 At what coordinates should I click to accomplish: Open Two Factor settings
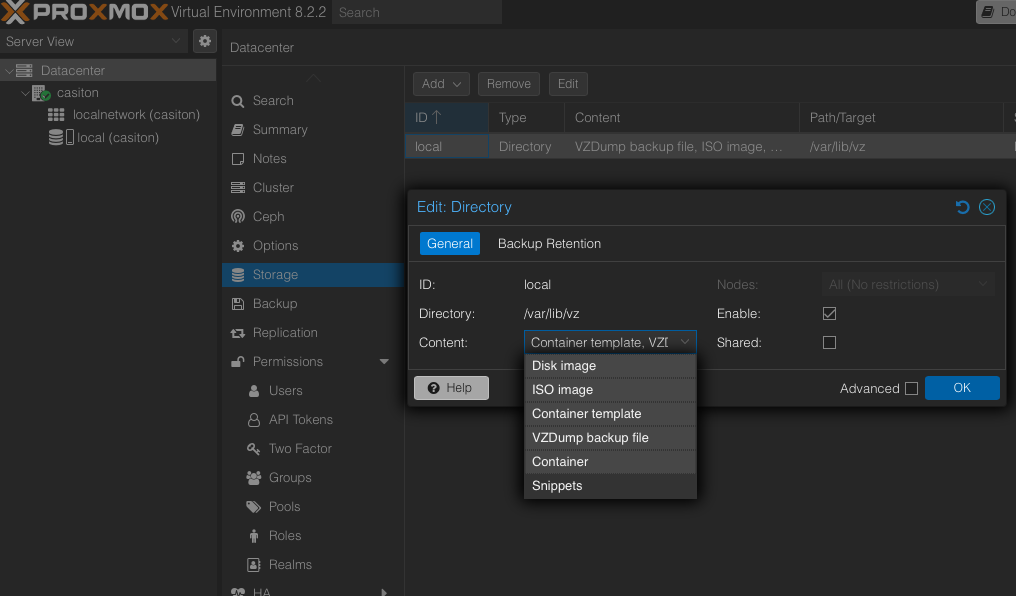point(300,448)
